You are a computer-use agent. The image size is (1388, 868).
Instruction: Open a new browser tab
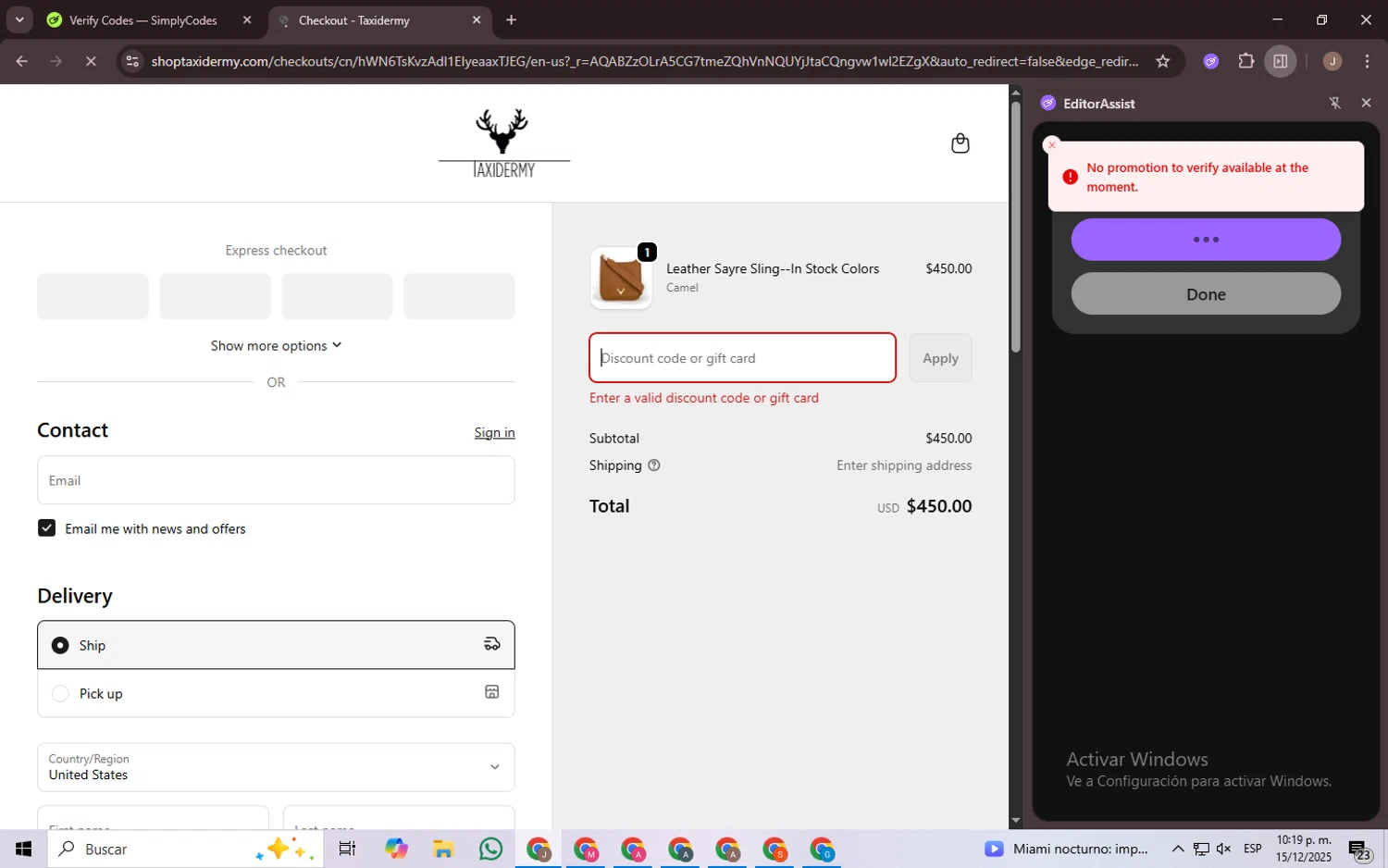tap(511, 20)
